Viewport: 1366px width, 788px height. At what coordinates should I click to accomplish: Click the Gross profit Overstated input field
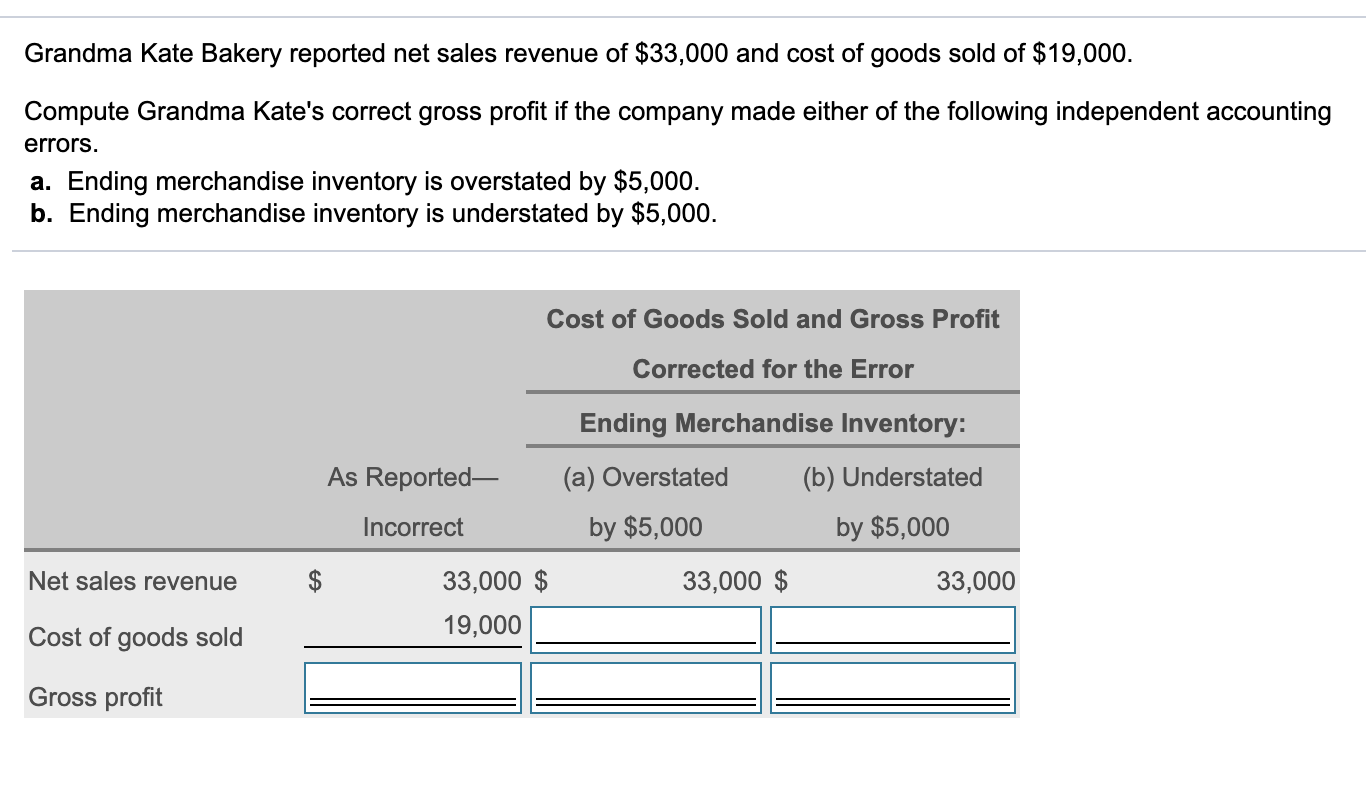[645, 686]
